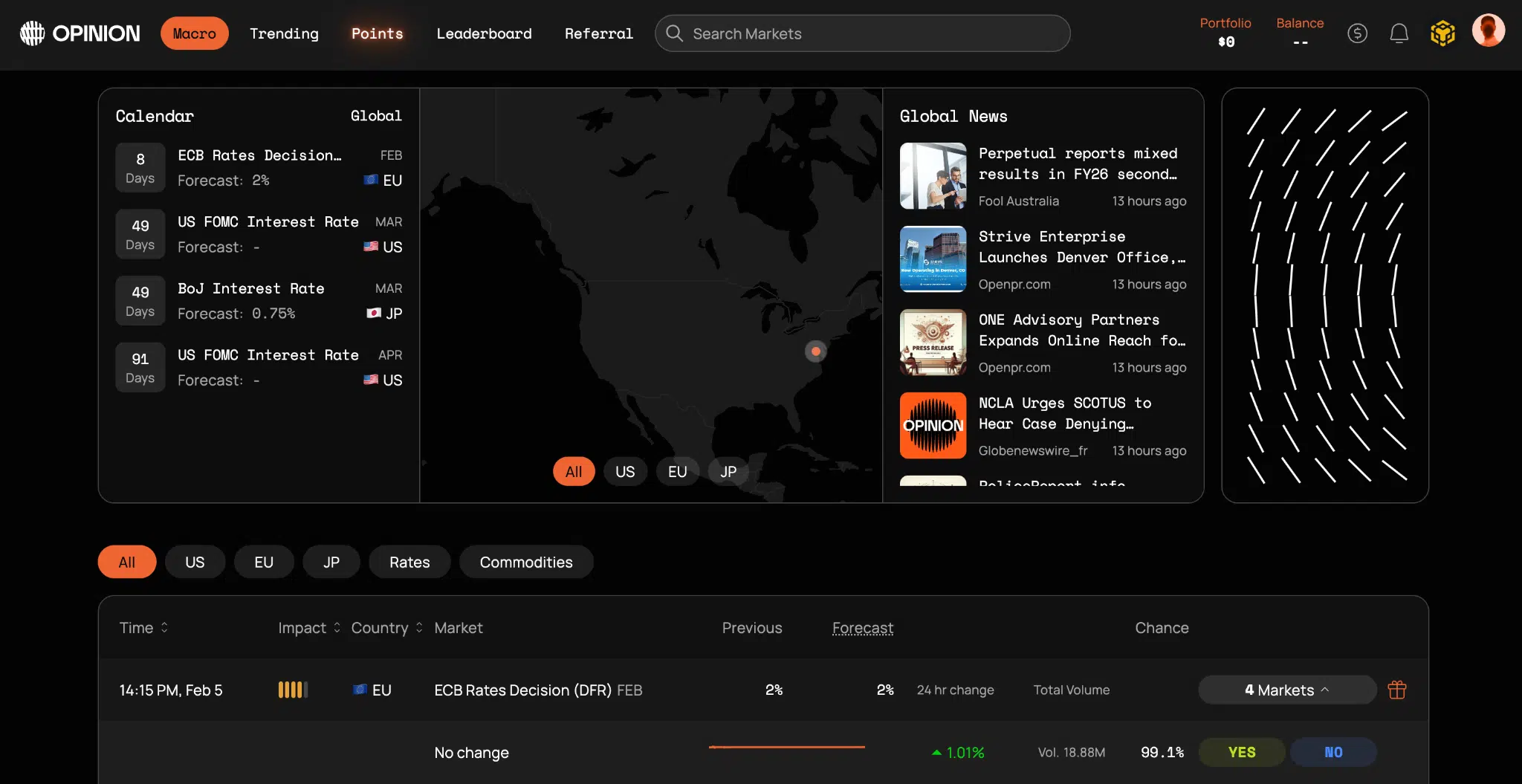Screen dimensions: 1522x784
Task: Click the dollar coin icon
Action: (x=1357, y=33)
